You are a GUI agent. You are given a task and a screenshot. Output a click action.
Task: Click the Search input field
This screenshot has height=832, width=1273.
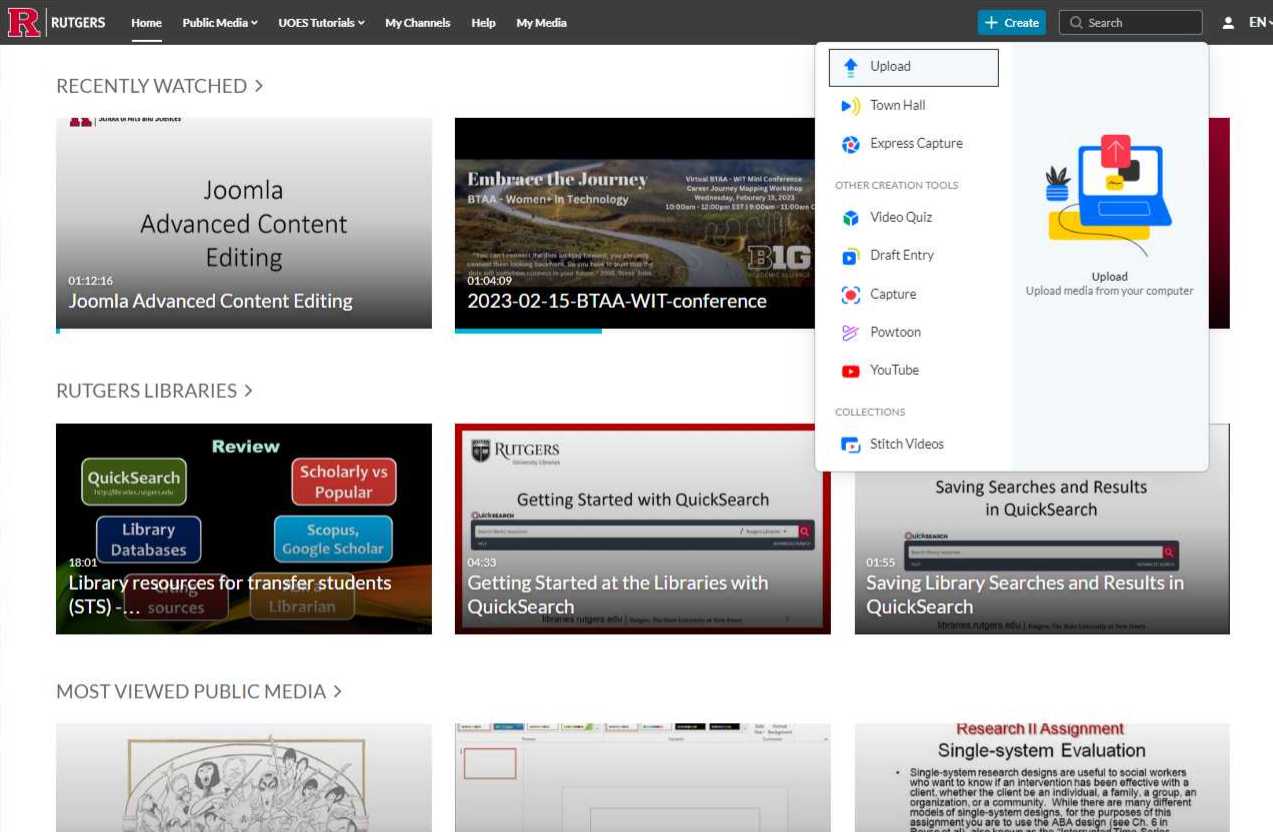pos(1130,23)
